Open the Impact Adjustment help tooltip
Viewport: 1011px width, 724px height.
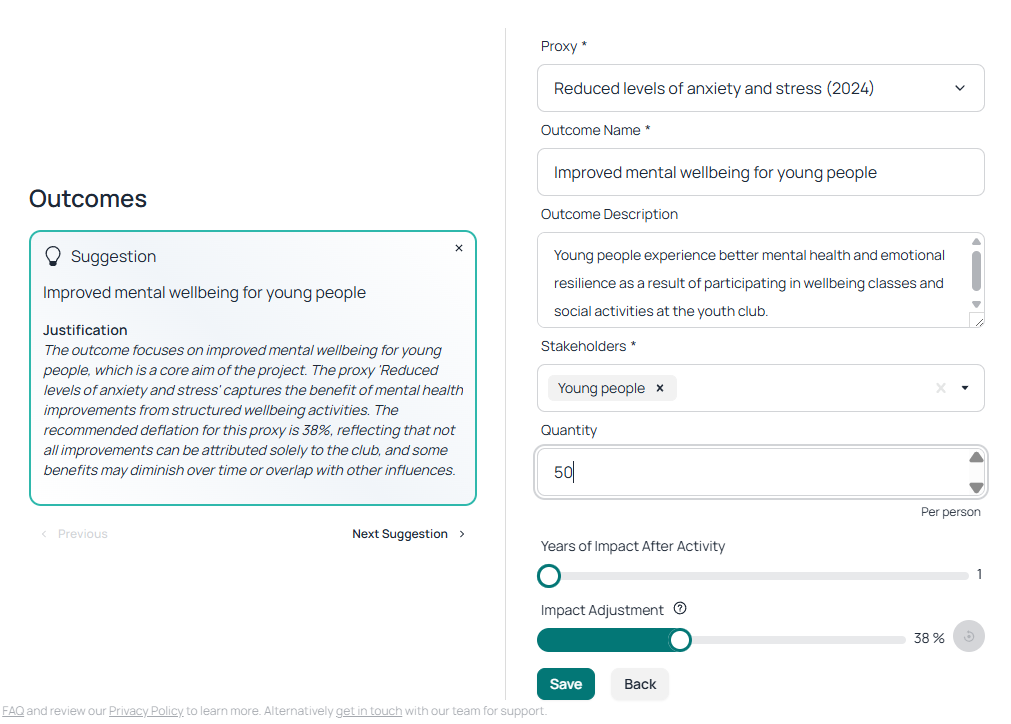[680, 609]
